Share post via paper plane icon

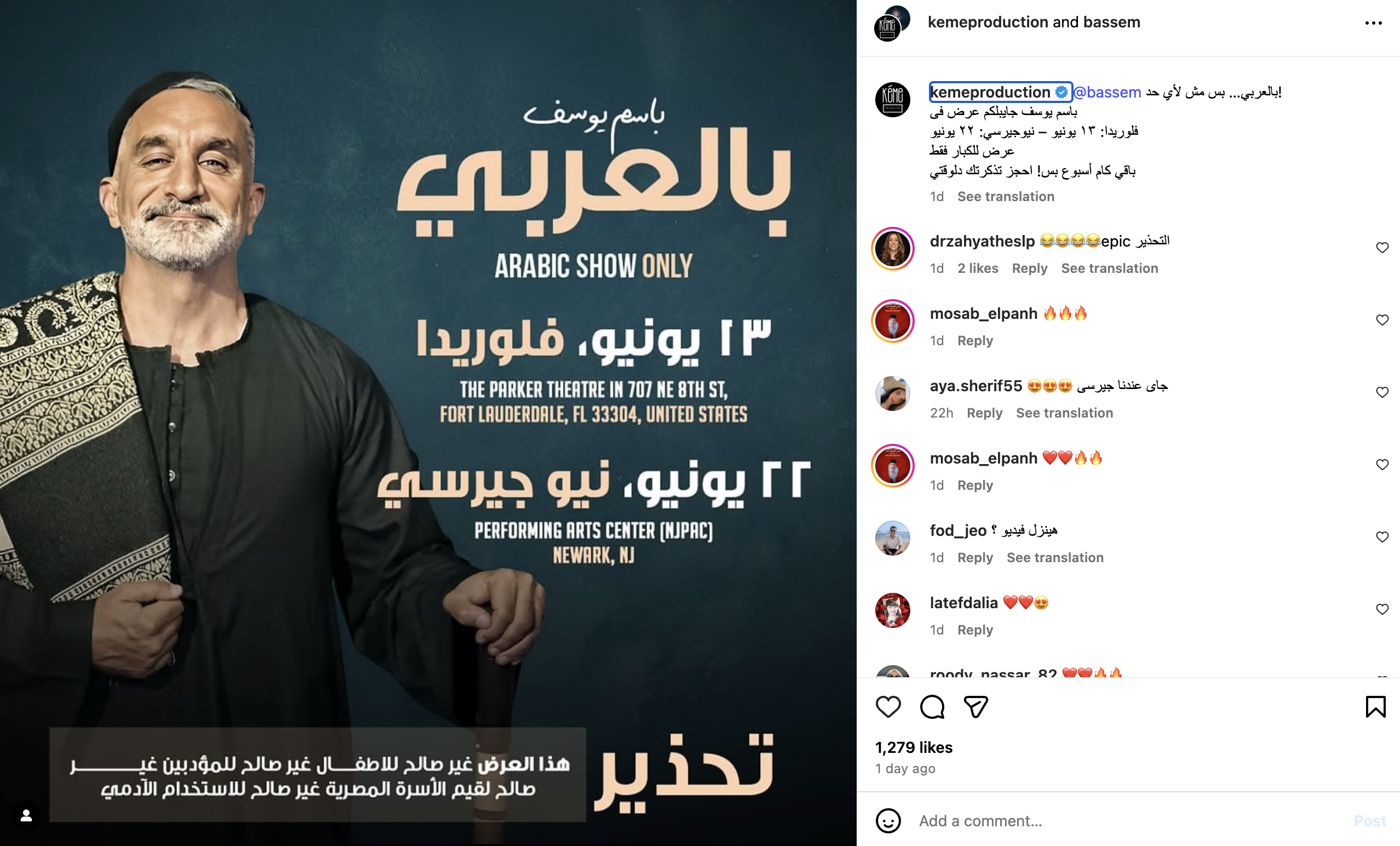click(x=976, y=707)
